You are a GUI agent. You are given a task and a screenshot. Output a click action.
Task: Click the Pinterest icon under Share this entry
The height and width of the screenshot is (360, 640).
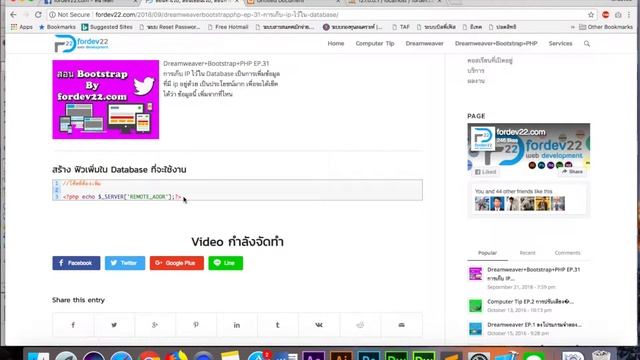pos(196,325)
